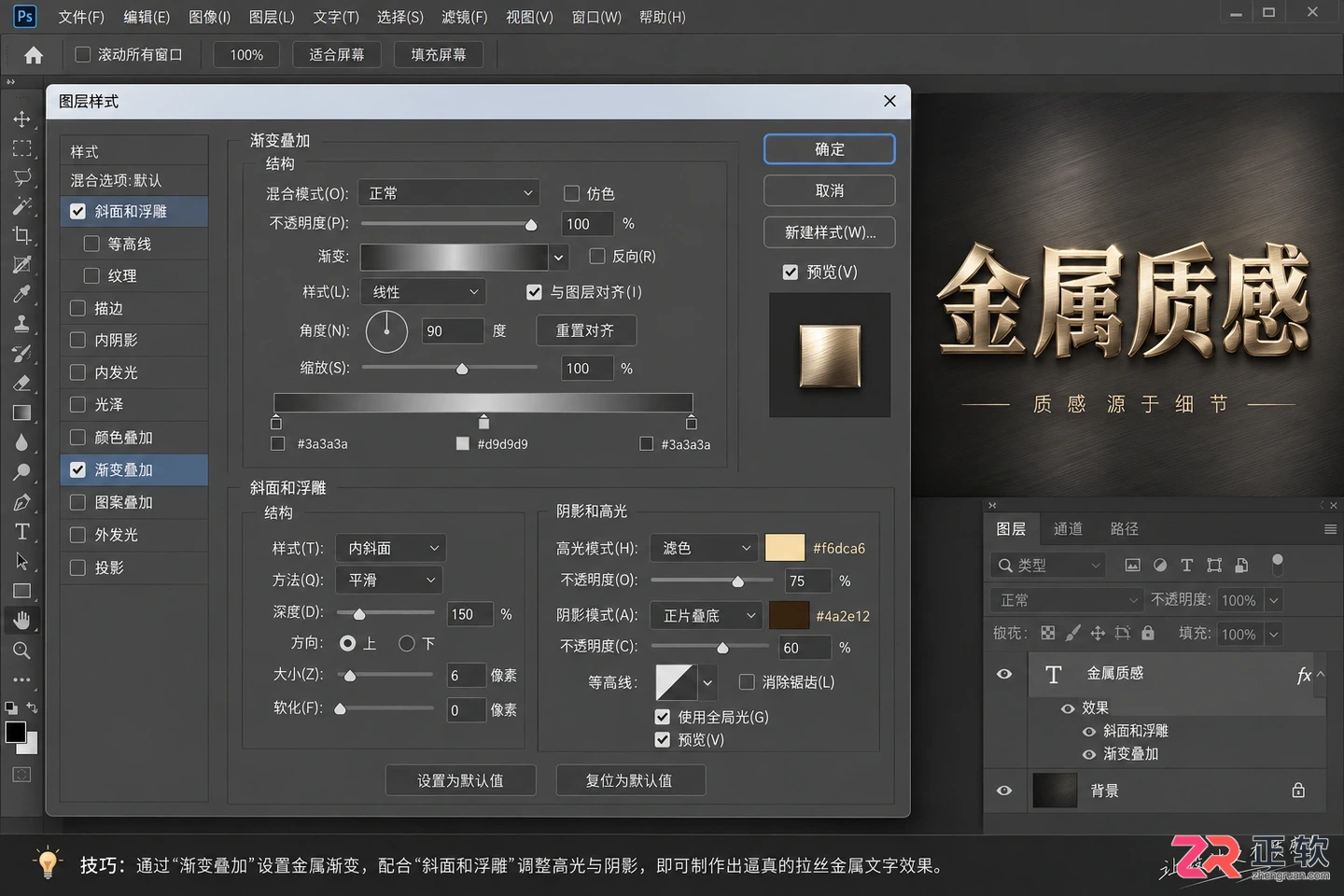Select the Crop tool
Screen dimensions: 1344x896
pos(22,235)
